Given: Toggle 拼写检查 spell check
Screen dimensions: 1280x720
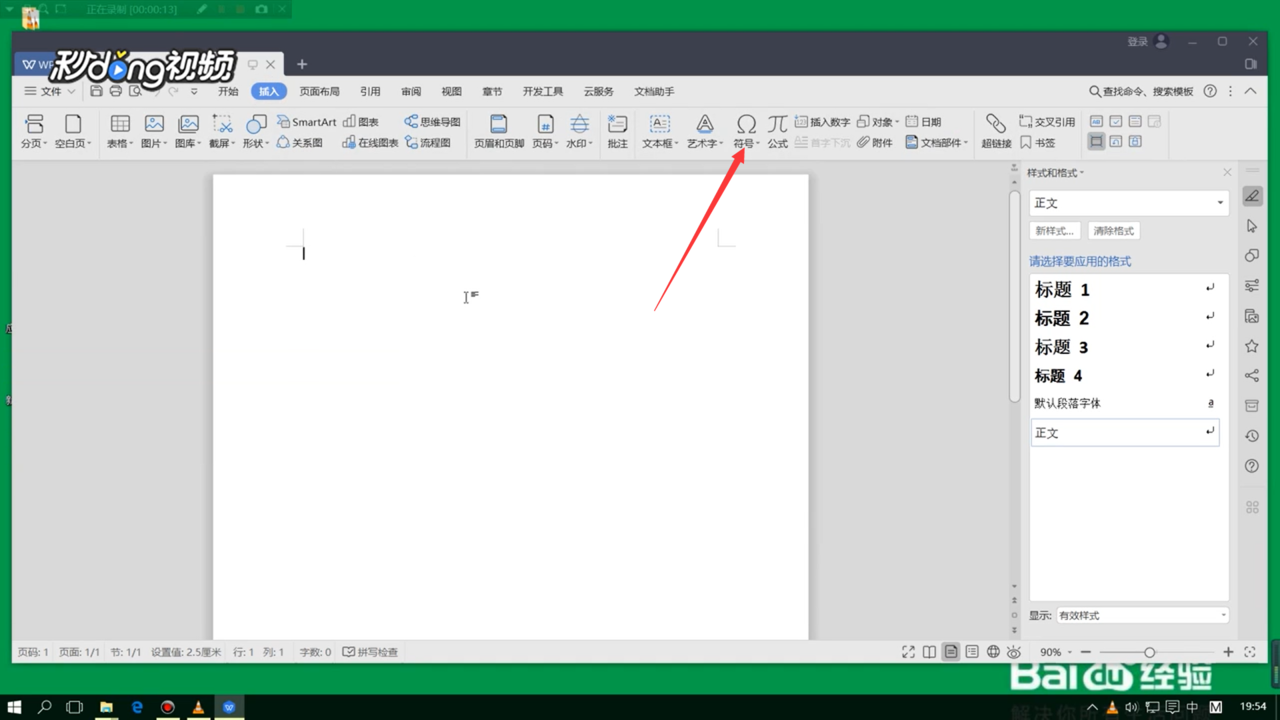Looking at the screenshot, I should [370, 652].
